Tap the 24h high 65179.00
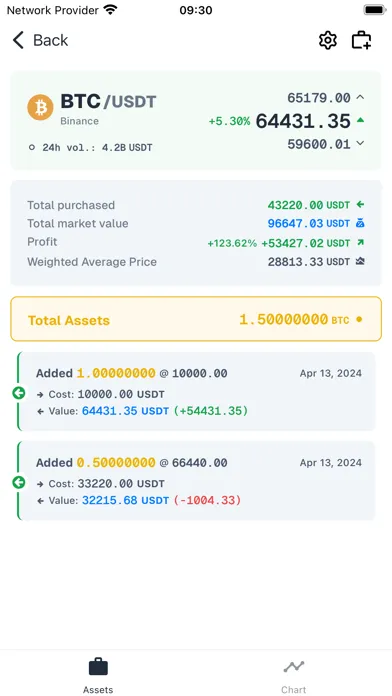This screenshot has height=696, width=392. [319, 97]
